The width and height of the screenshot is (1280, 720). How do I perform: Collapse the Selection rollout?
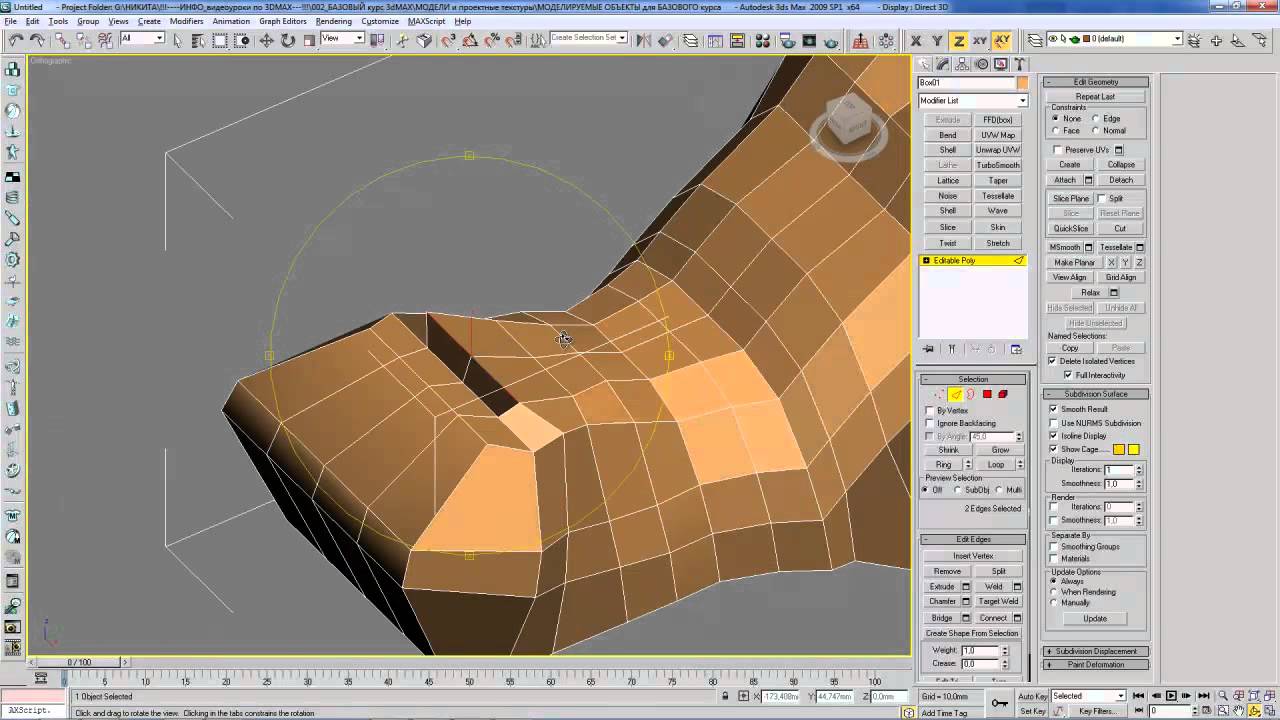(973, 379)
